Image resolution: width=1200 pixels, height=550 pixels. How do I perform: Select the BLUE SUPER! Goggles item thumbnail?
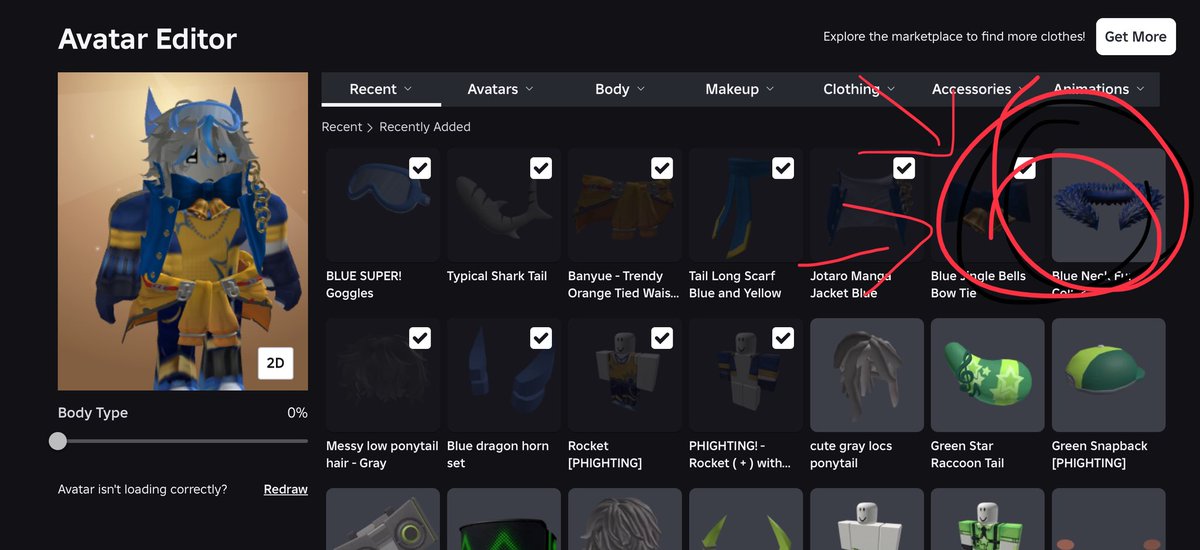tap(383, 205)
